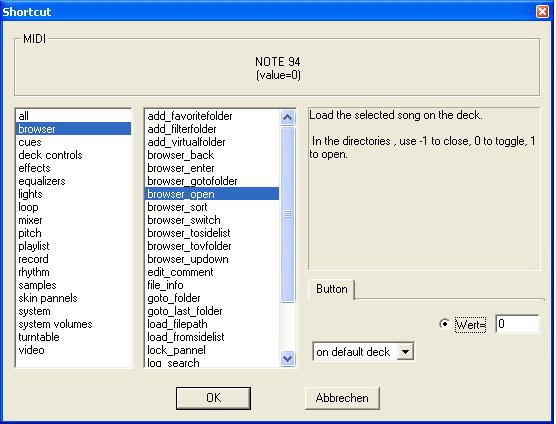
Task: Open the 'on default deck' dropdown
Action: 405,352
